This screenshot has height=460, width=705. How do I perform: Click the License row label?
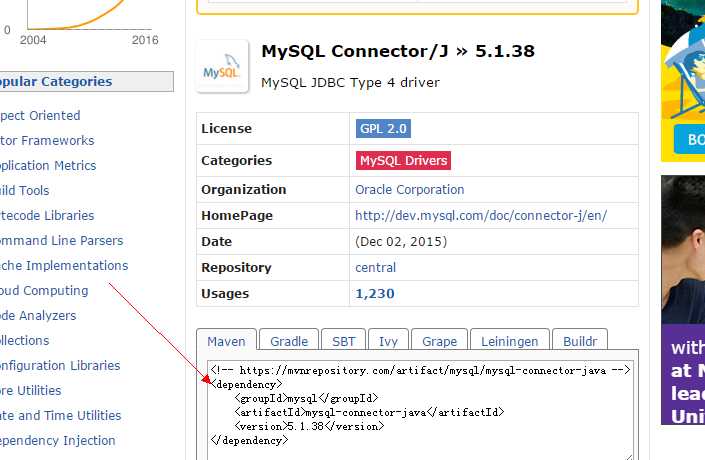tap(226, 129)
